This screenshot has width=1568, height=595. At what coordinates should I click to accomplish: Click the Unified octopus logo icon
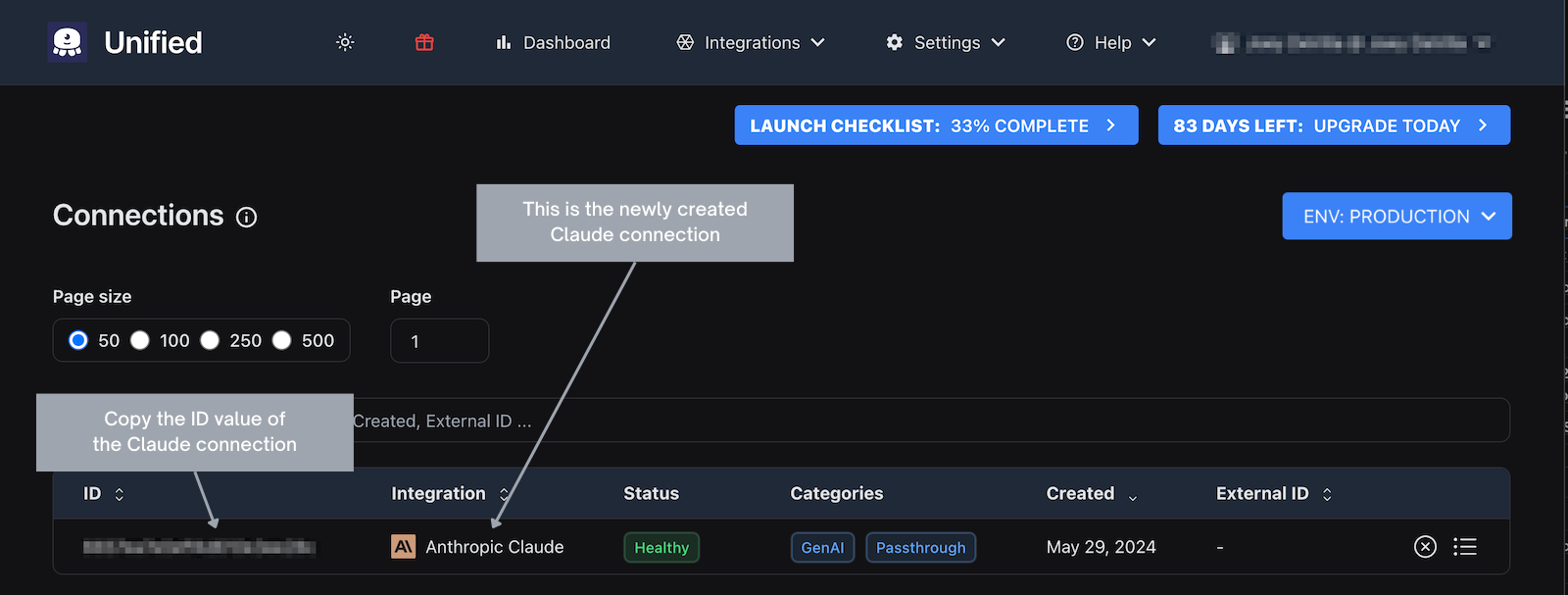coord(67,42)
